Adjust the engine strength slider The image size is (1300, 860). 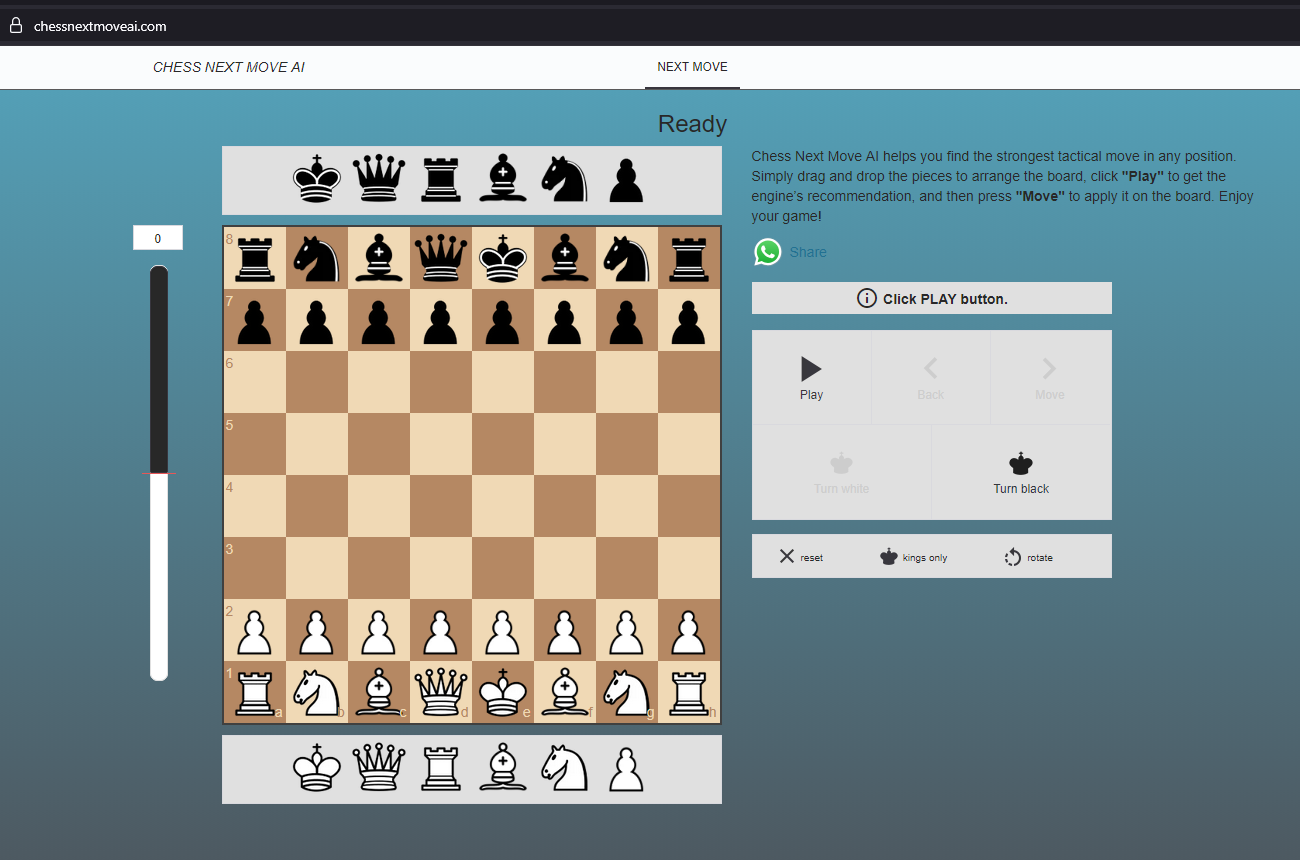[x=158, y=470]
